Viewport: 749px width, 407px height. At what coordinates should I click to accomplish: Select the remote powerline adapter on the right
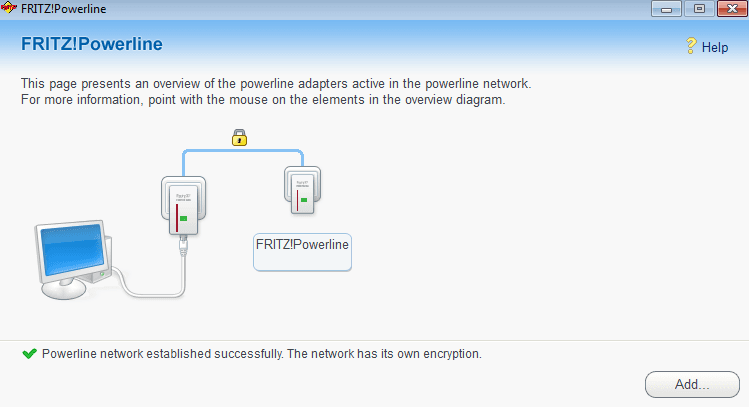(301, 190)
